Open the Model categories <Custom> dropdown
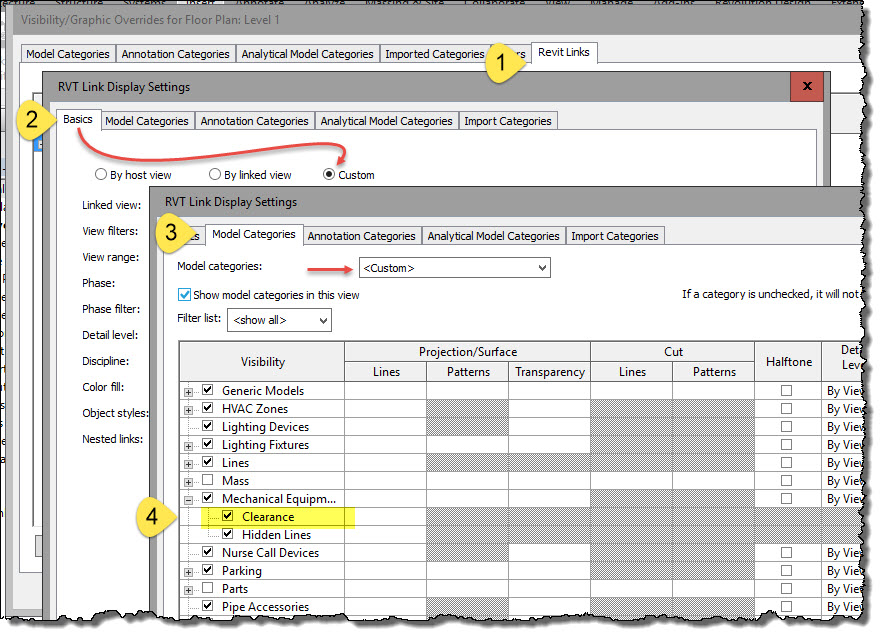882x636 pixels. 454,268
